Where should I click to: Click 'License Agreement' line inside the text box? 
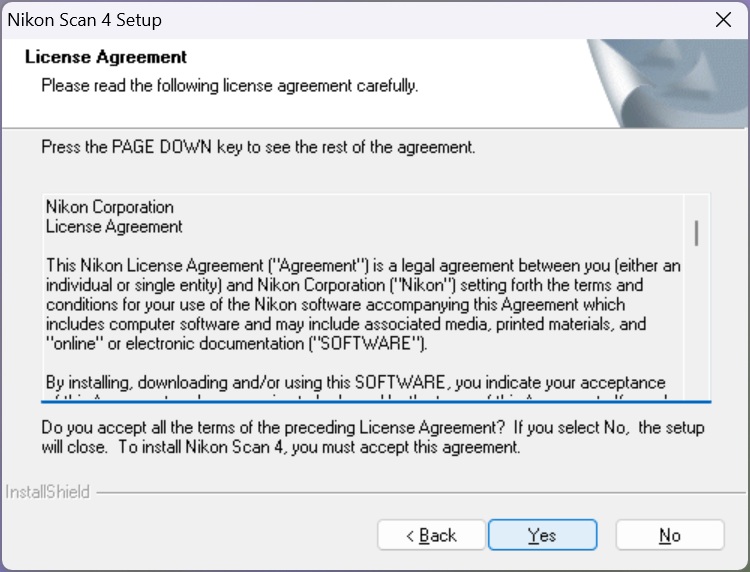114,227
